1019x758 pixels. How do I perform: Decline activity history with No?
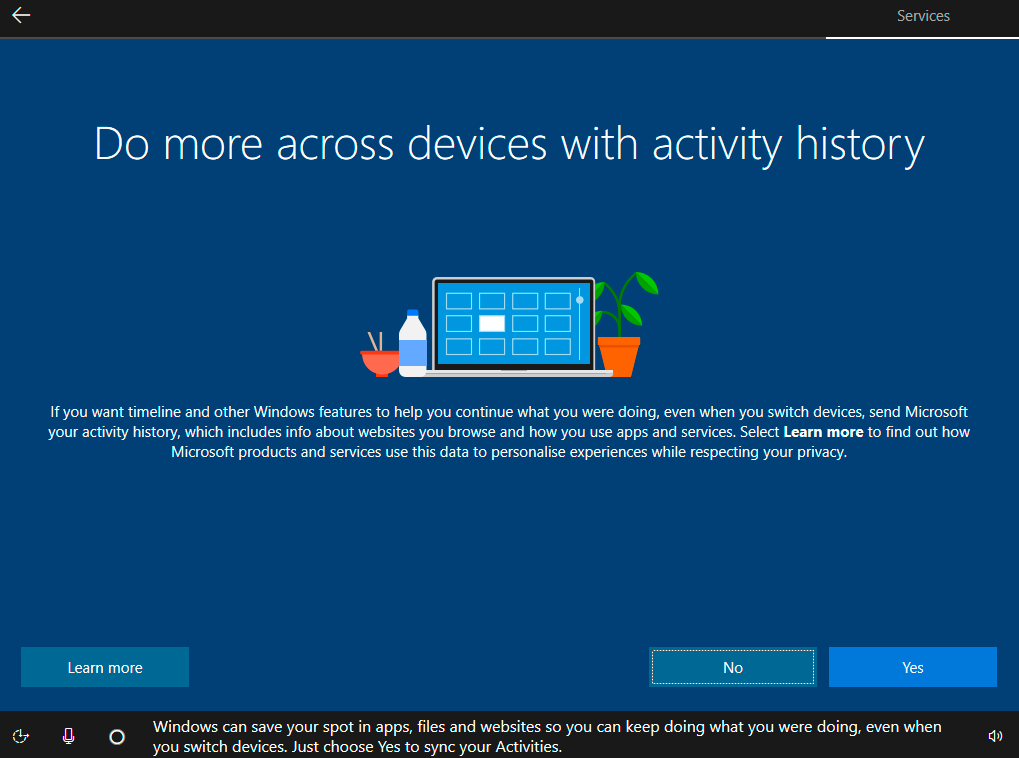tap(732, 667)
